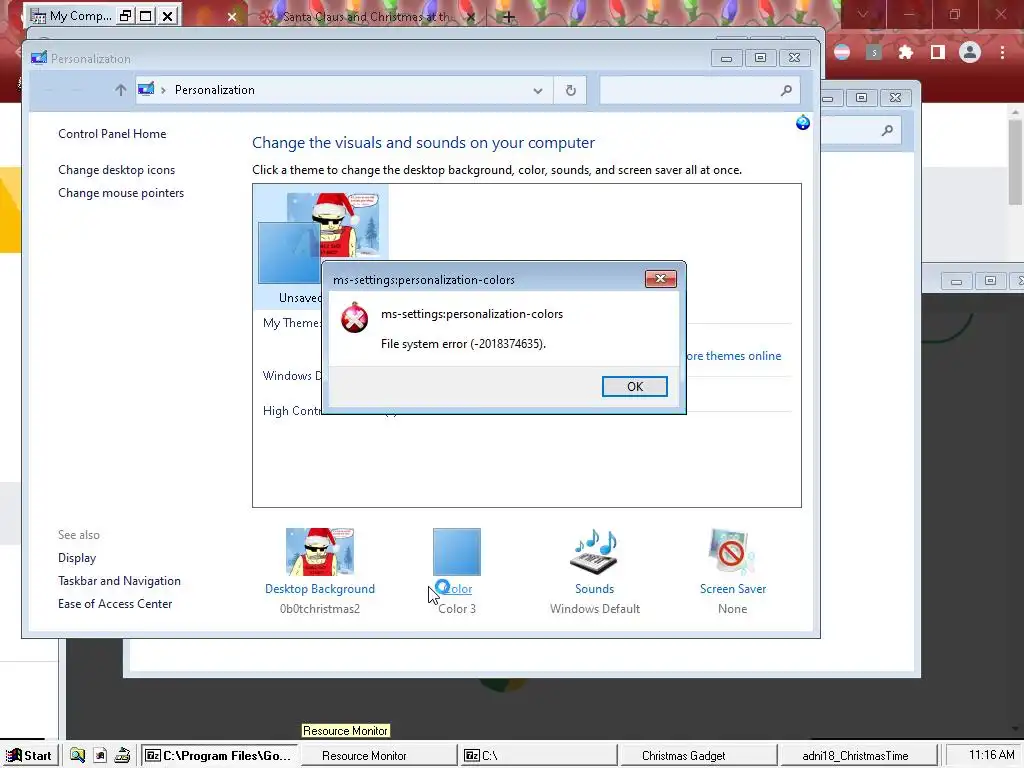This screenshot has height=768, width=1024.
Task: Click the Desktop Background link text
Action: (320, 589)
